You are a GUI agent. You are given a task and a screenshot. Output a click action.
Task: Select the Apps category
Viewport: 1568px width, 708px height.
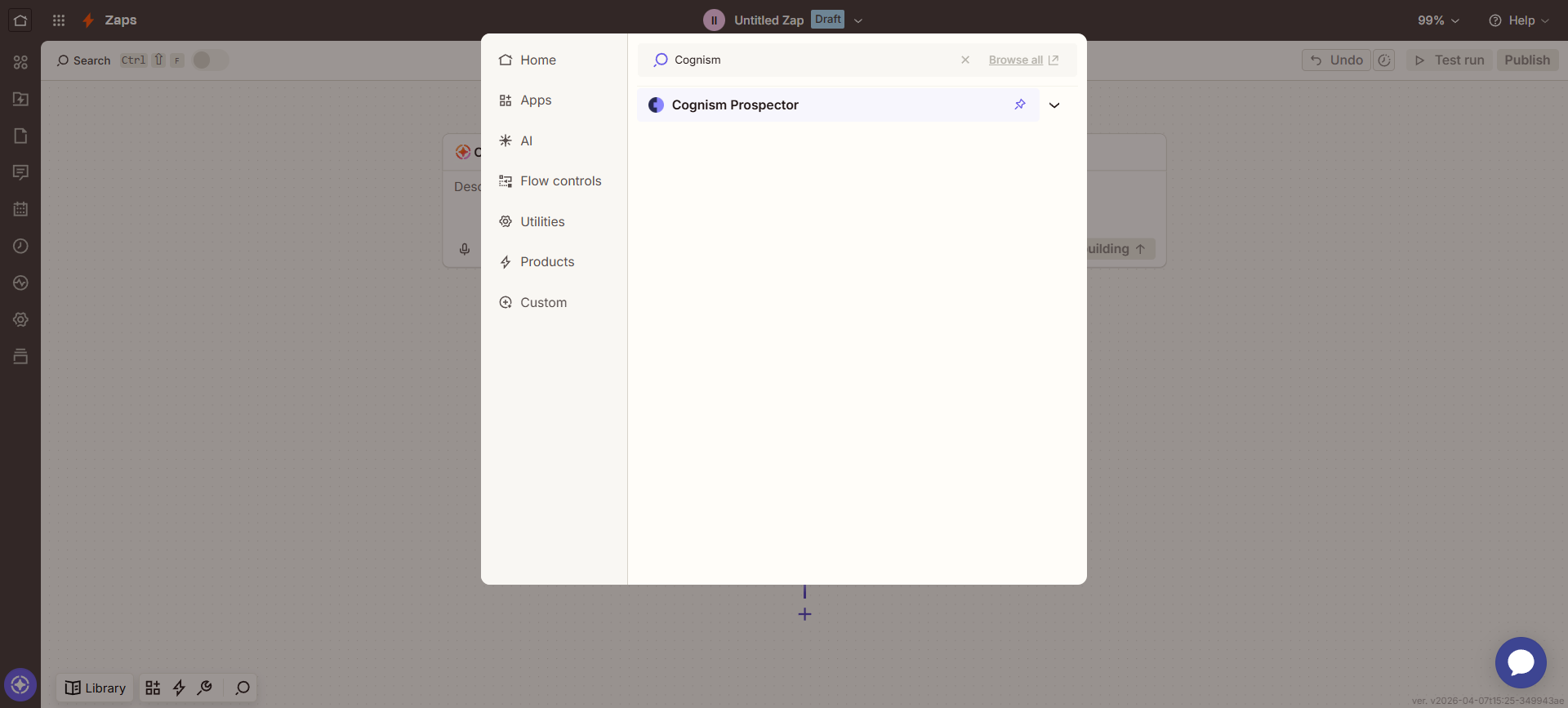(x=536, y=100)
